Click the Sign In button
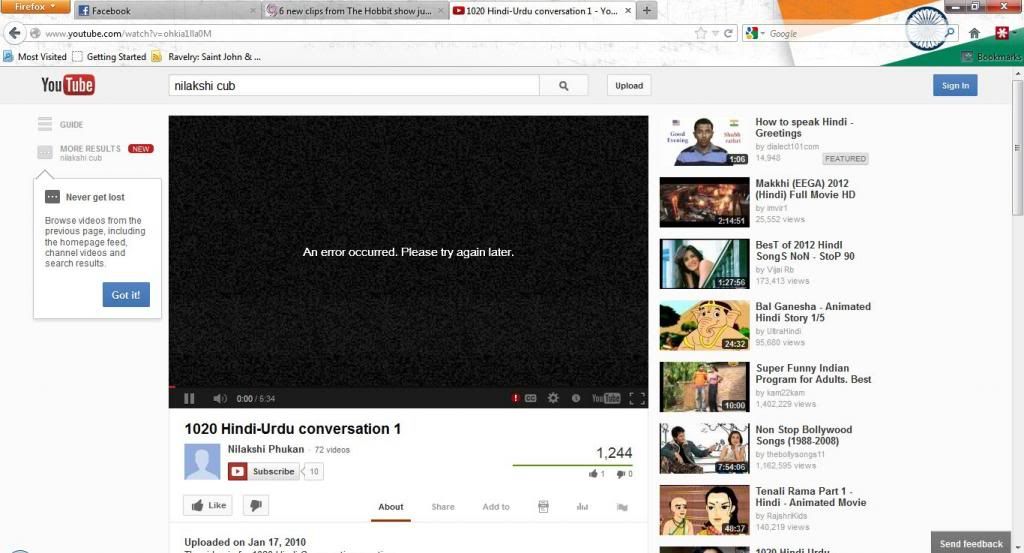The width and height of the screenshot is (1024, 553). 955,86
